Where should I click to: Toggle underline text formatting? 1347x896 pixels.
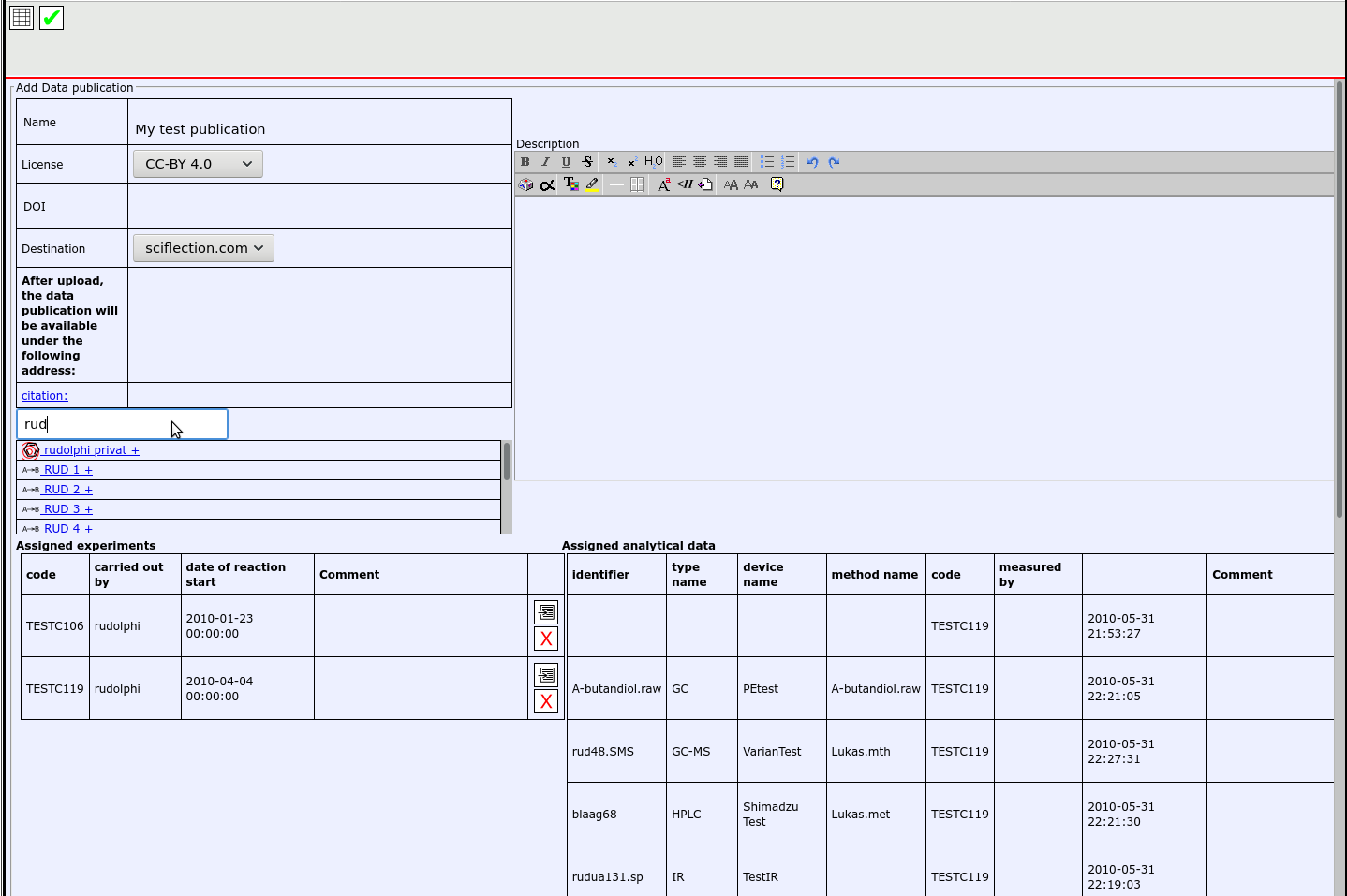[x=566, y=162]
